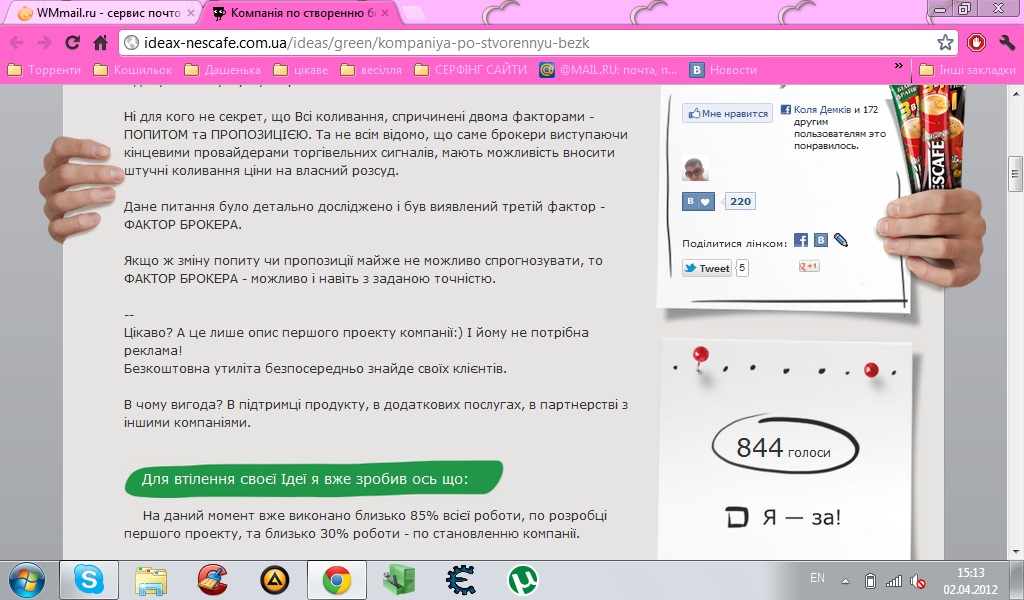Open the Дашенька bookmark folder
This screenshot has height=600, width=1024.
223,70
